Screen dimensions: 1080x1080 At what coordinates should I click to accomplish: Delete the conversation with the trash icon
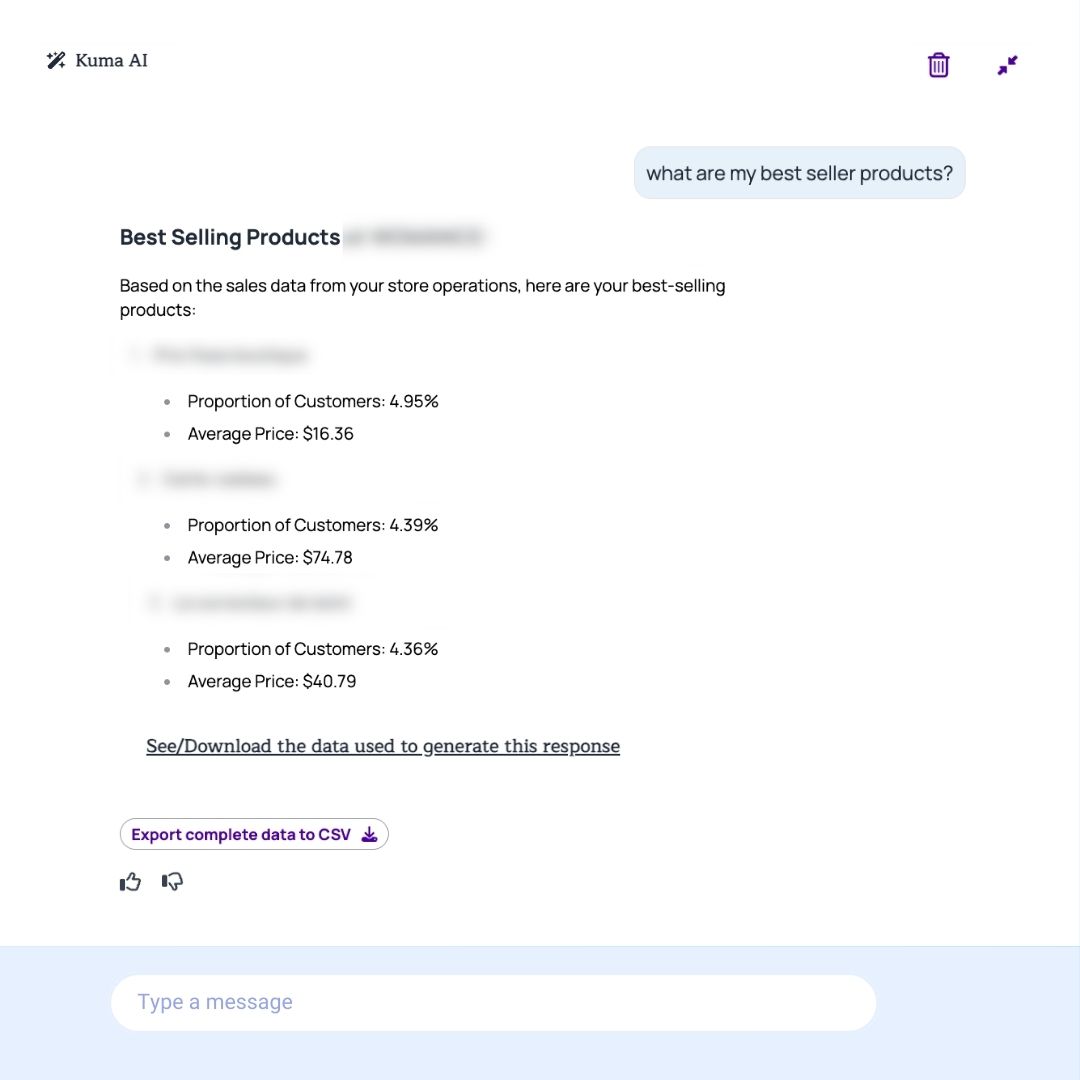[x=938, y=65]
